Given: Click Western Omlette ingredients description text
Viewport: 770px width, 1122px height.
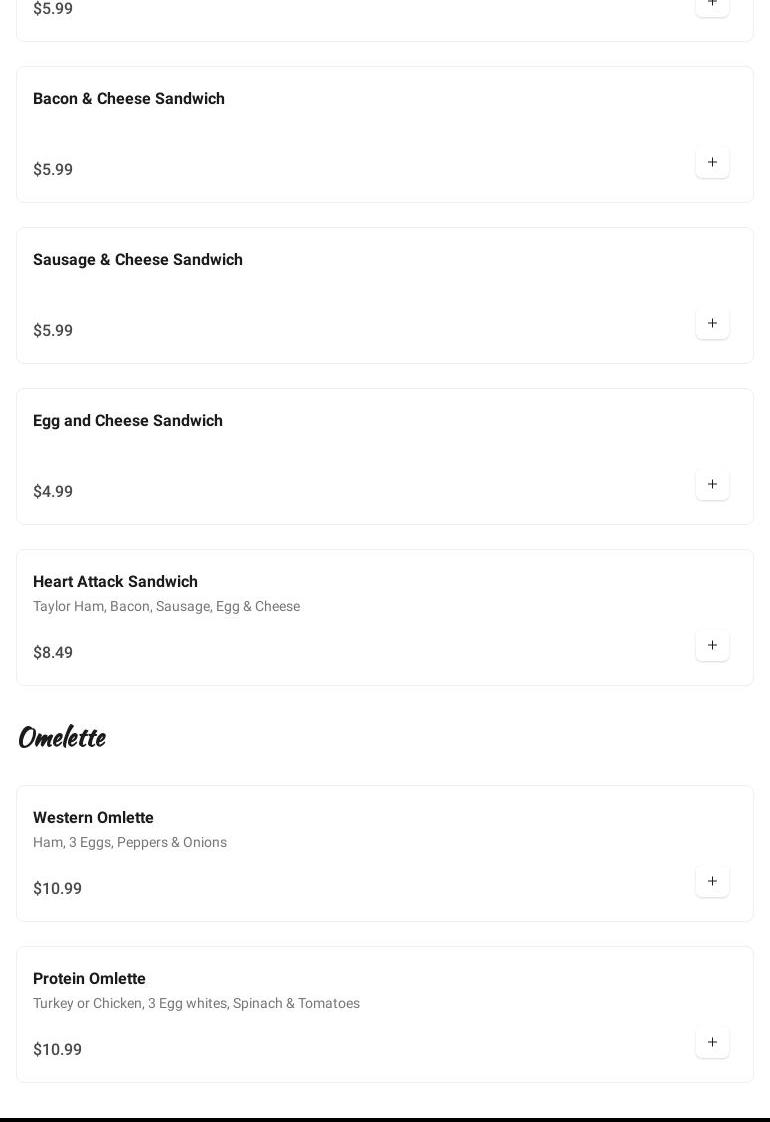Looking at the screenshot, I should point(130,843).
